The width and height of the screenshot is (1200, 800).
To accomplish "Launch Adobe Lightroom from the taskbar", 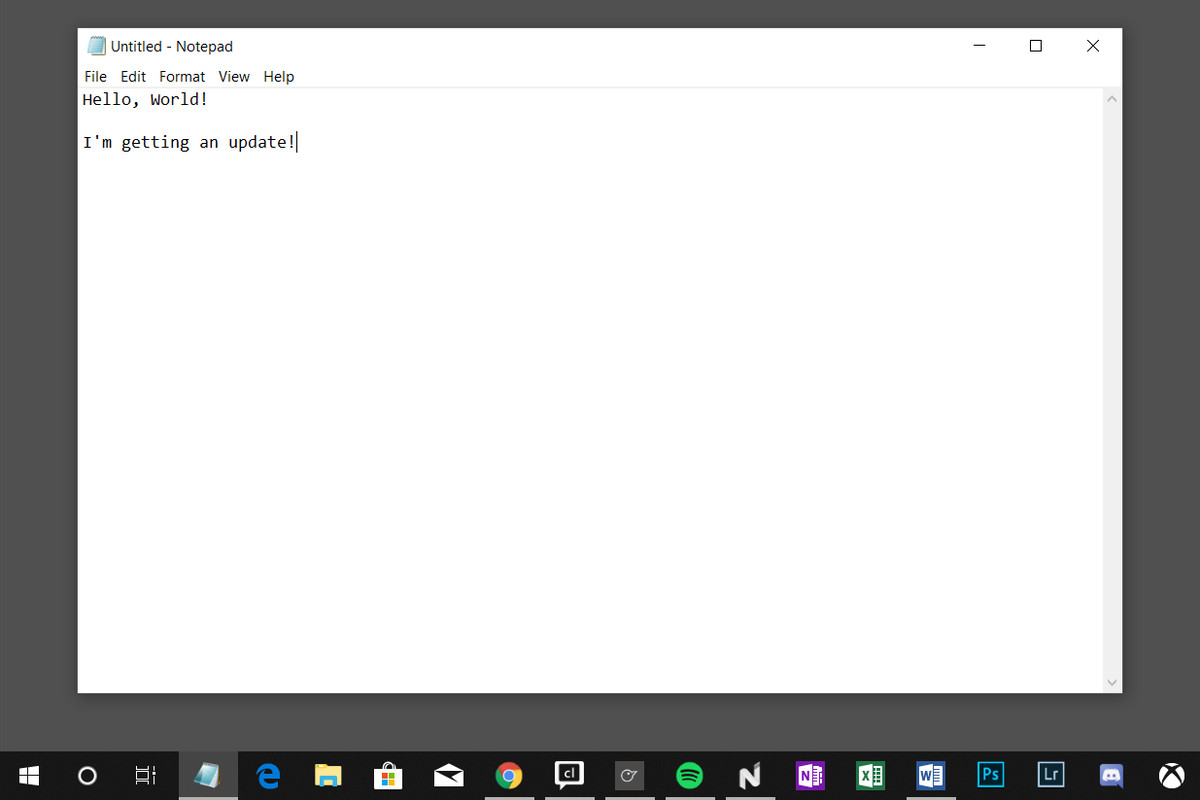I will 1051,775.
